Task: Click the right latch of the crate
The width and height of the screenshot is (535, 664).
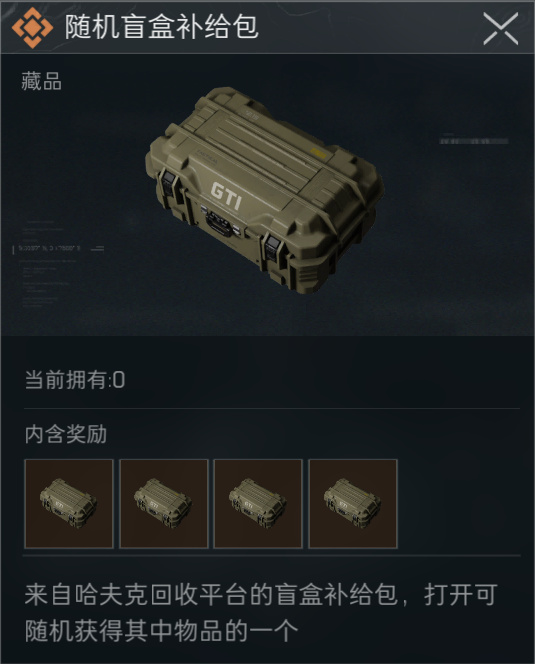Action: point(272,250)
